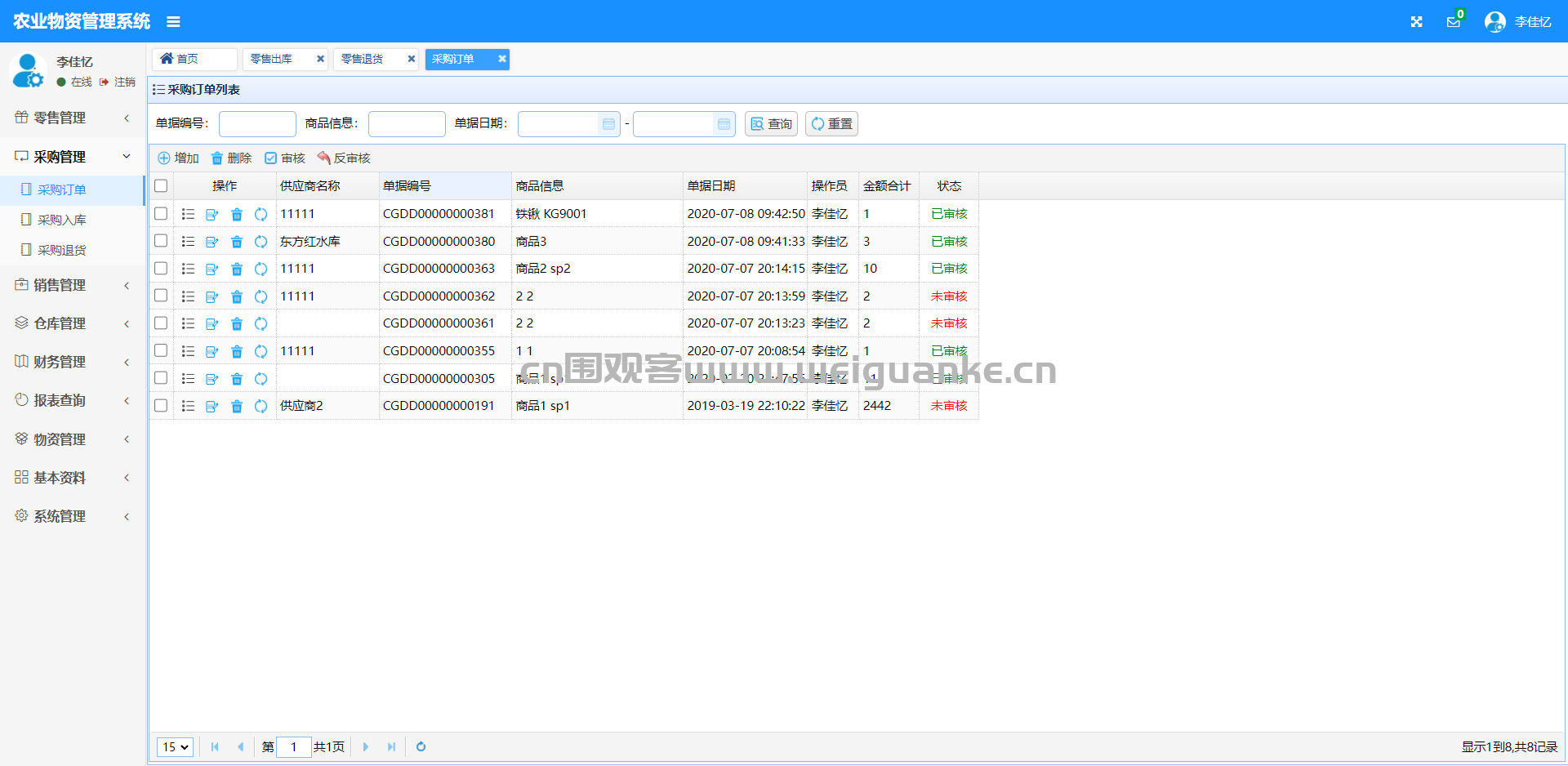This screenshot has width=1568, height=766.
Task: Check the row for order CGDD00000000363
Action: 161,268
